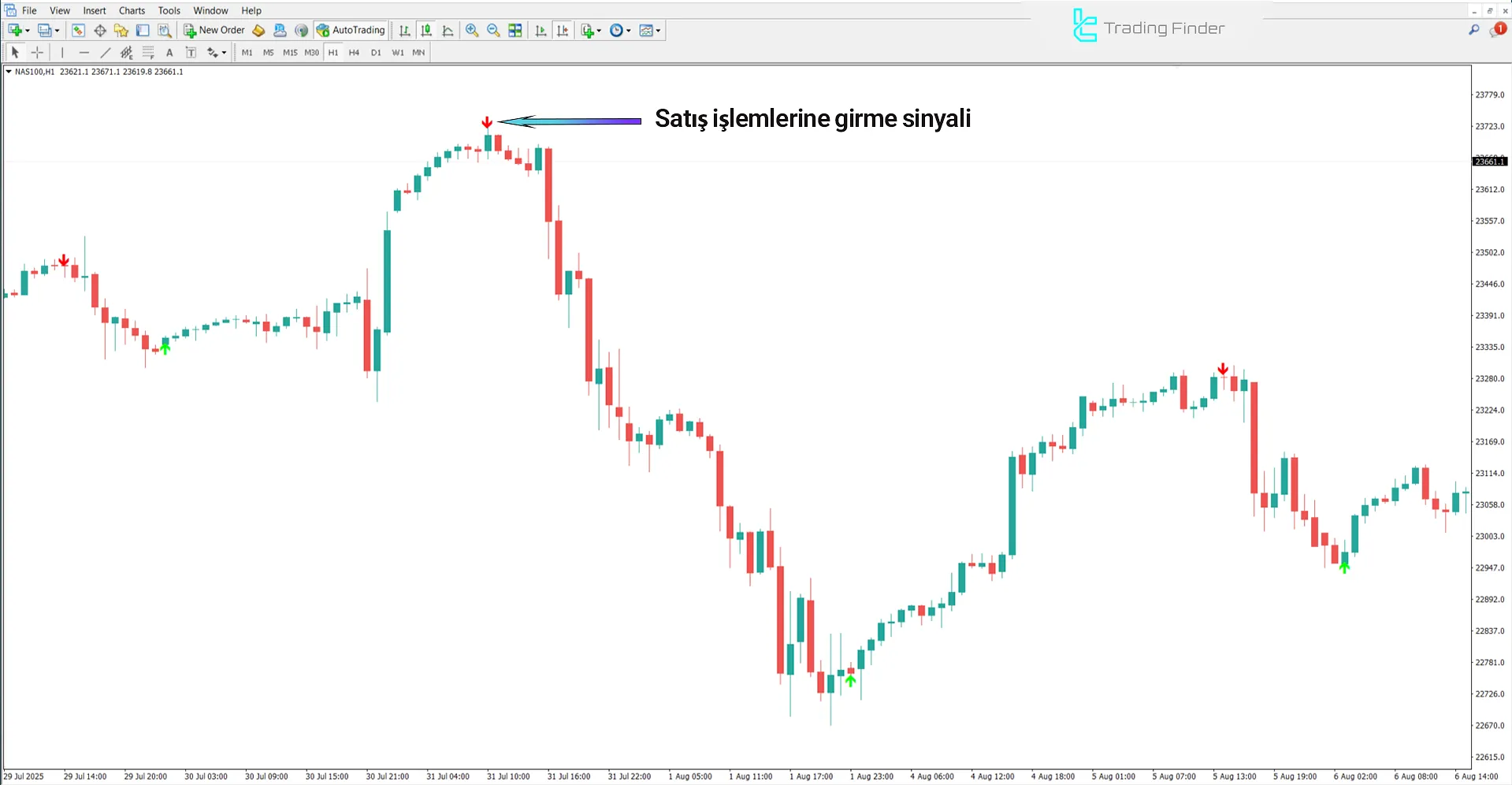1512x785 pixels.
Task: Open the chart Periods dropdown
Action: (x=620, y=30)
